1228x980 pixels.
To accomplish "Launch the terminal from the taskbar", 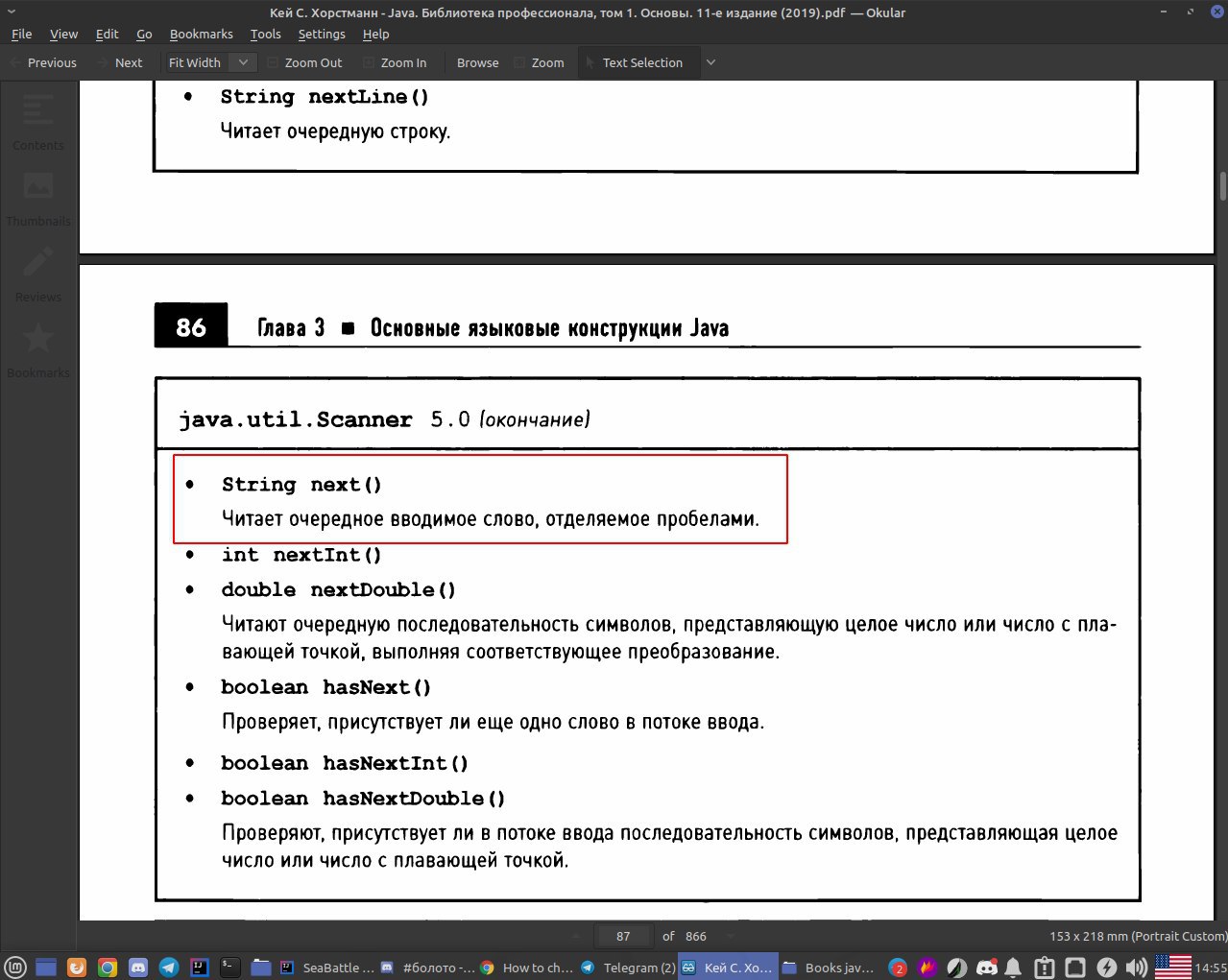I will click(x=229, y=968).
